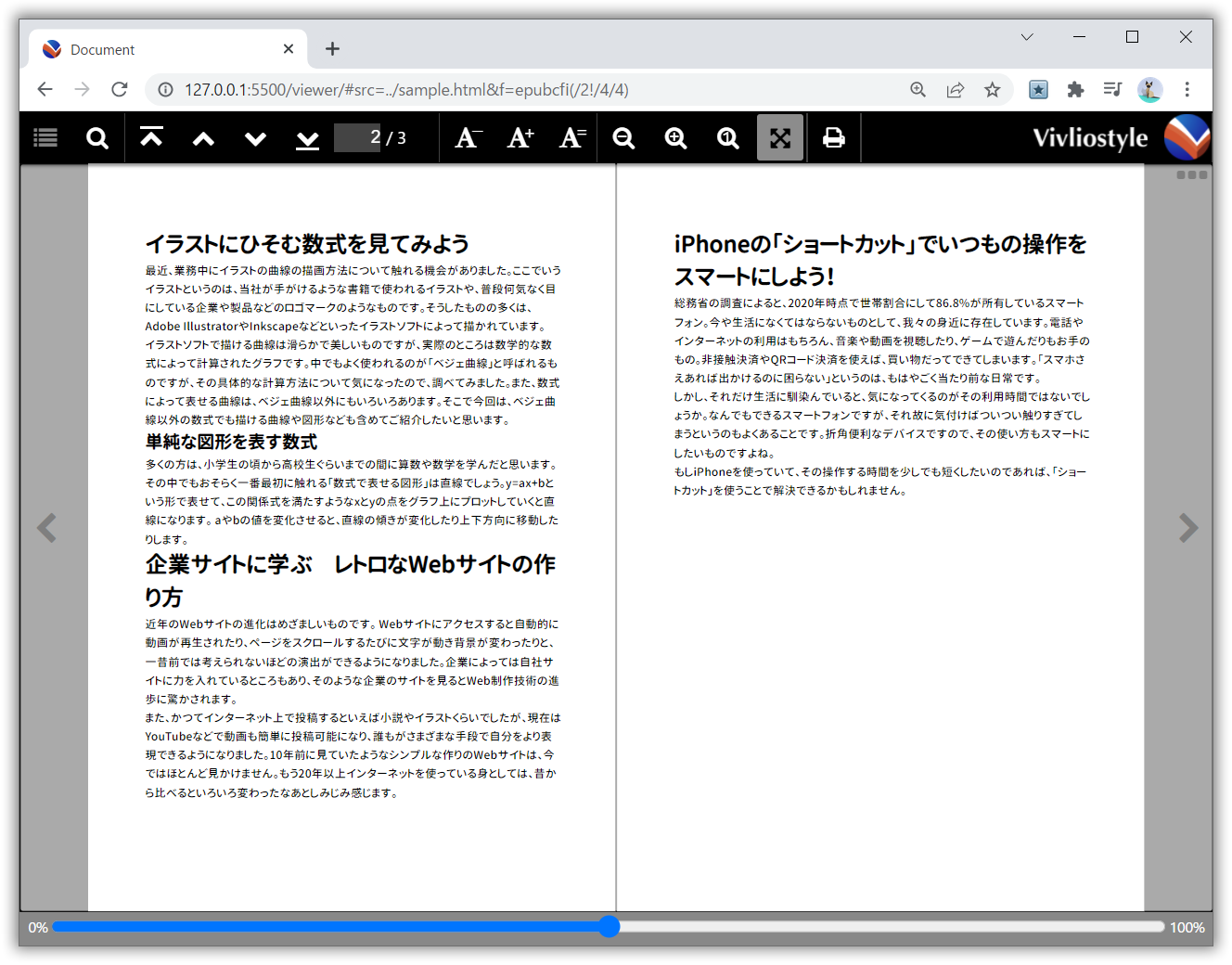Increase the document font size
The height and width of the screenshot is (965, 1232).
coord(520,137)
